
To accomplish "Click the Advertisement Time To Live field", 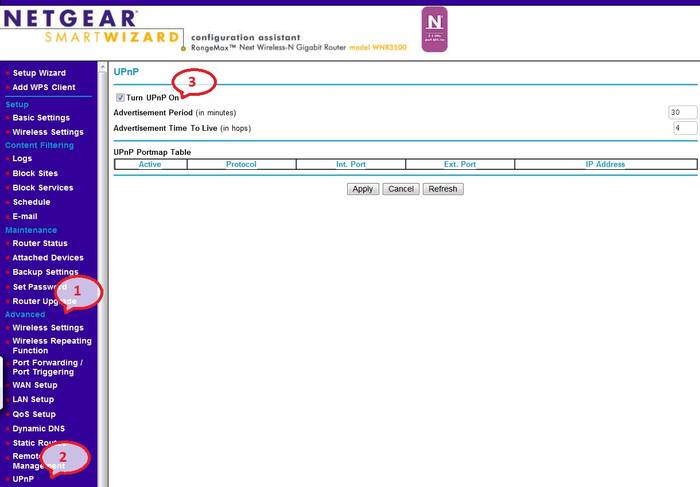I will pyautogui.click(x=684, y=128).
